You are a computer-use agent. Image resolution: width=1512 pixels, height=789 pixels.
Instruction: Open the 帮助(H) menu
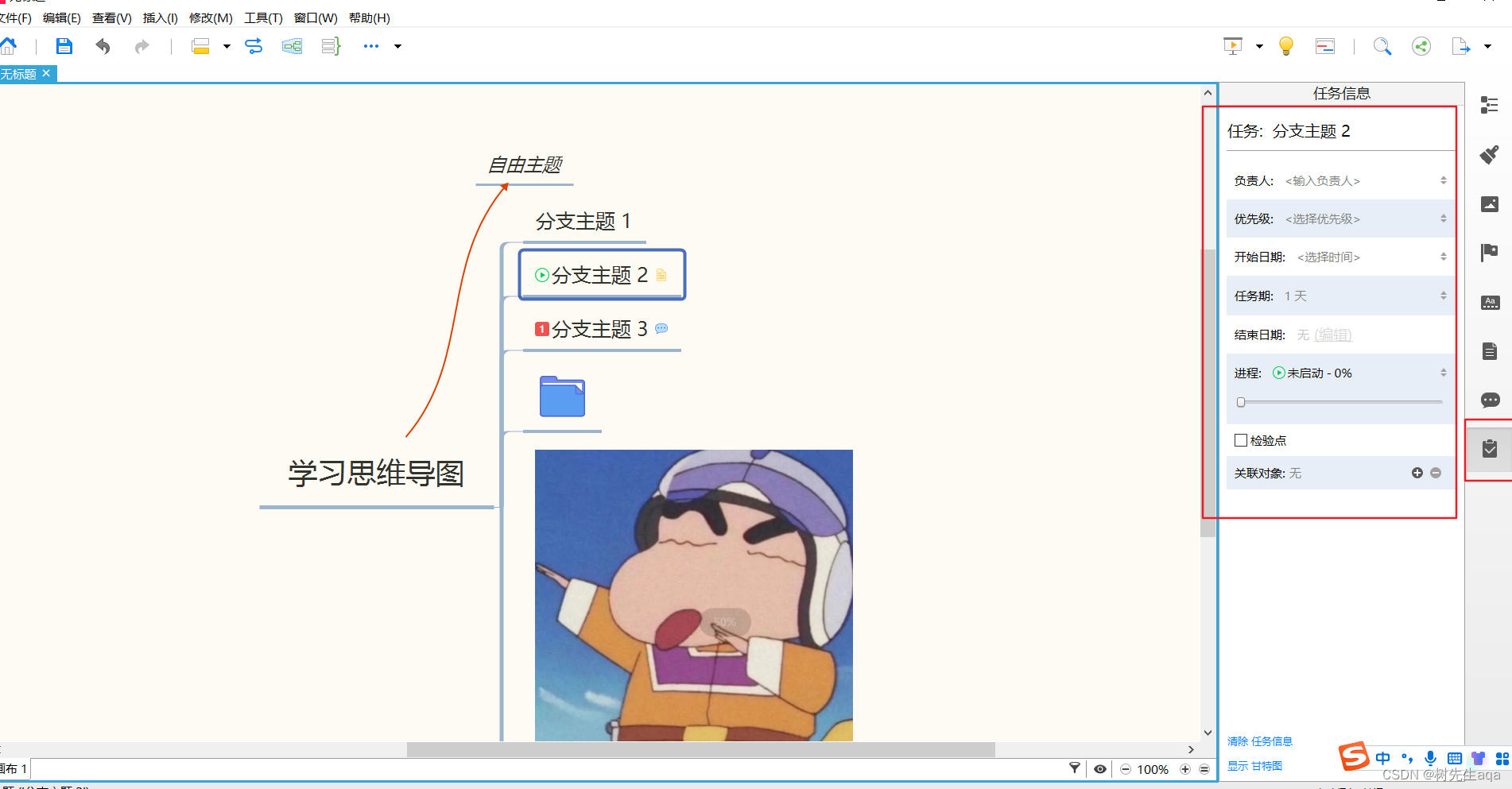370,17
